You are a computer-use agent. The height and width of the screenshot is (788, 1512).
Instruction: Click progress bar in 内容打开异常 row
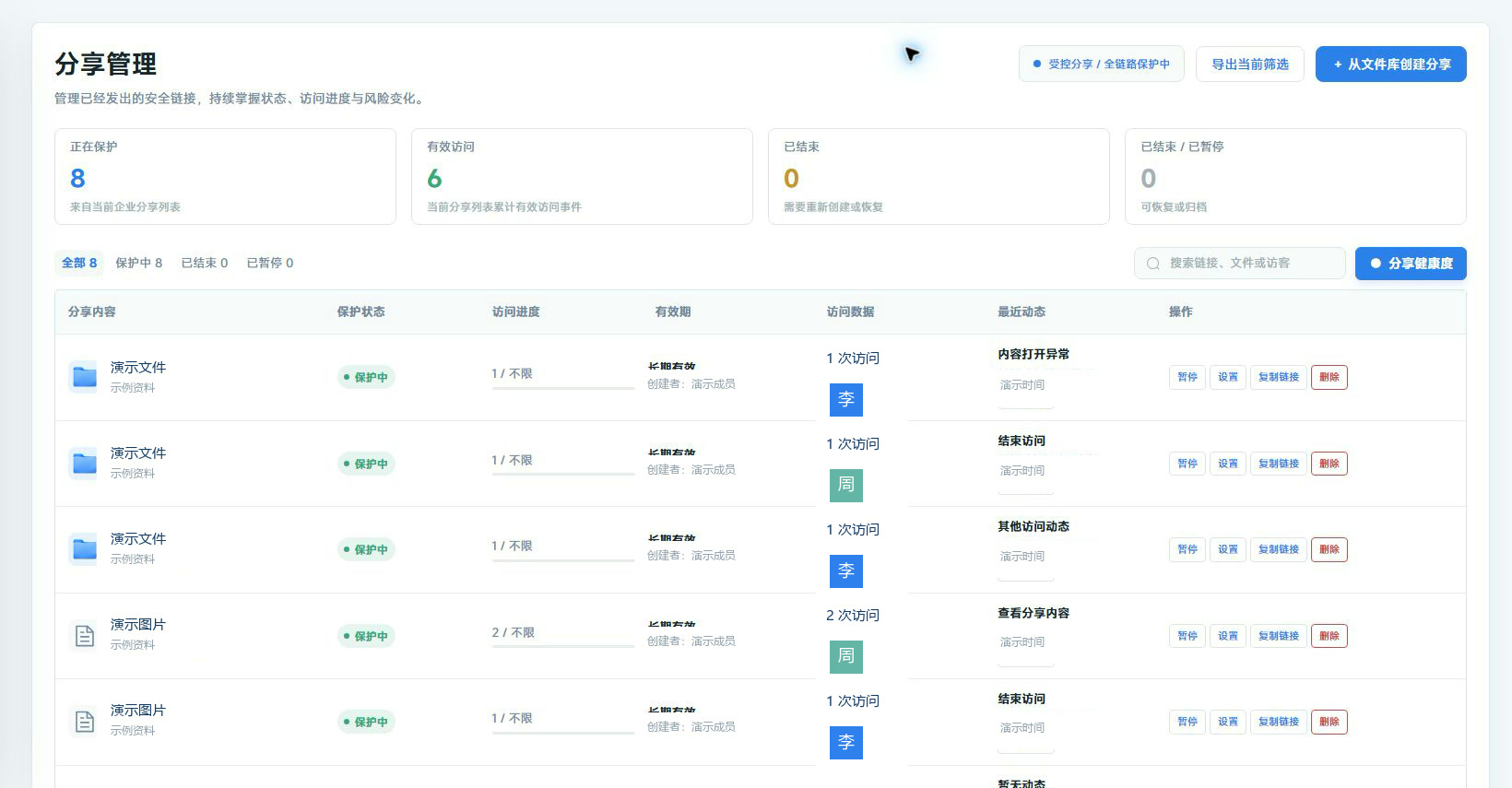(563, 388)
